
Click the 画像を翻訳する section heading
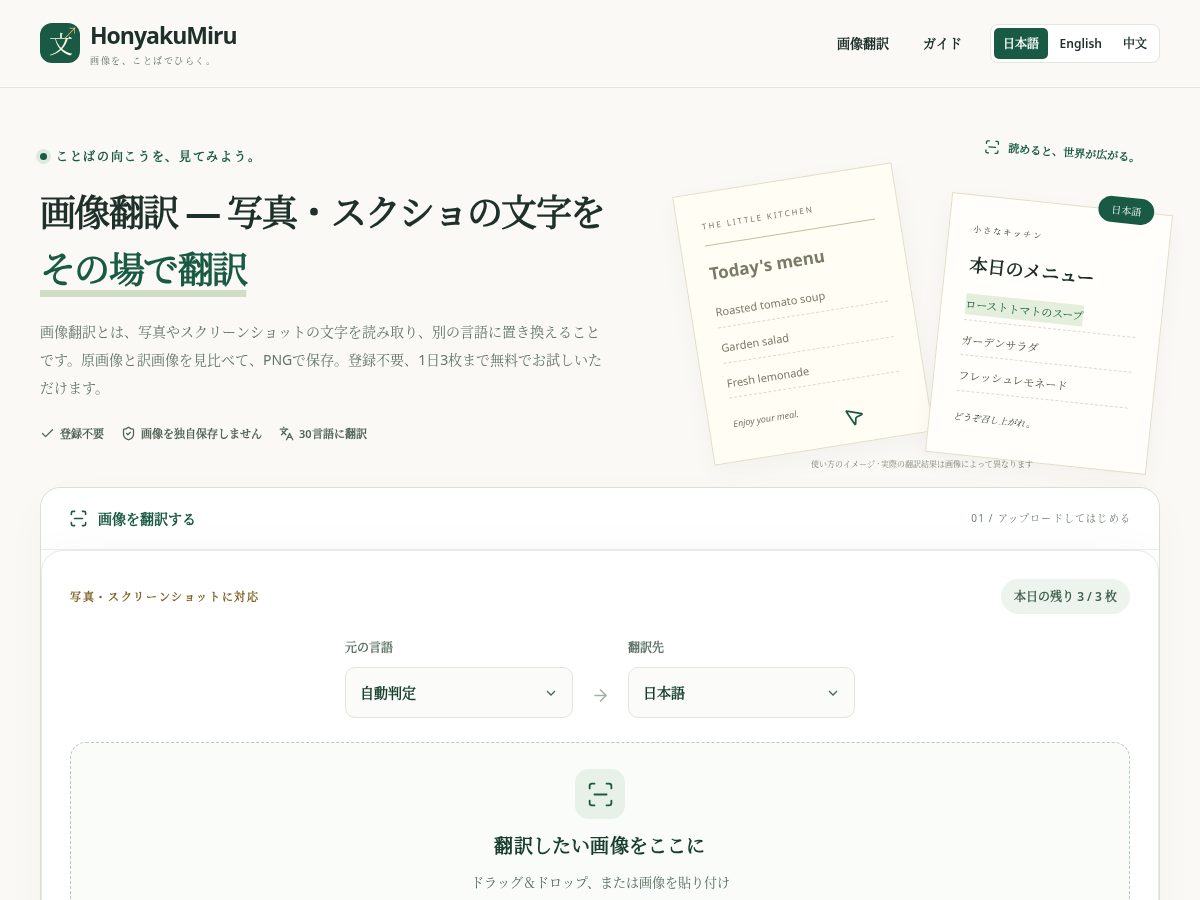click(146, 519)
